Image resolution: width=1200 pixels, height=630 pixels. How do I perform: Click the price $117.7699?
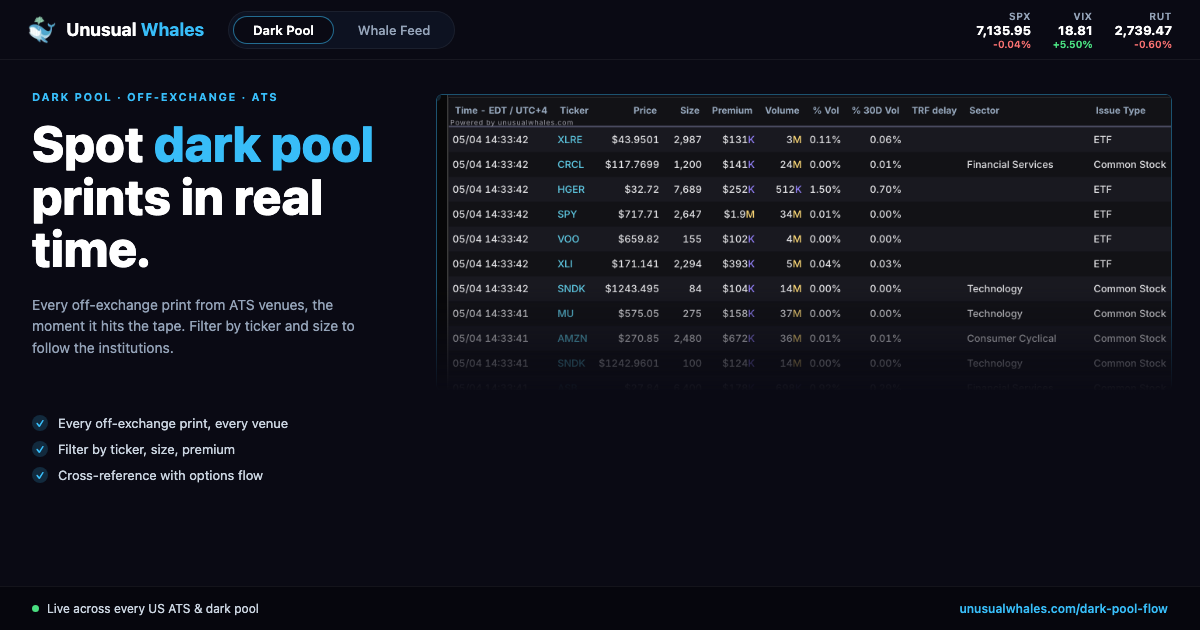click(x=632, y=164)
